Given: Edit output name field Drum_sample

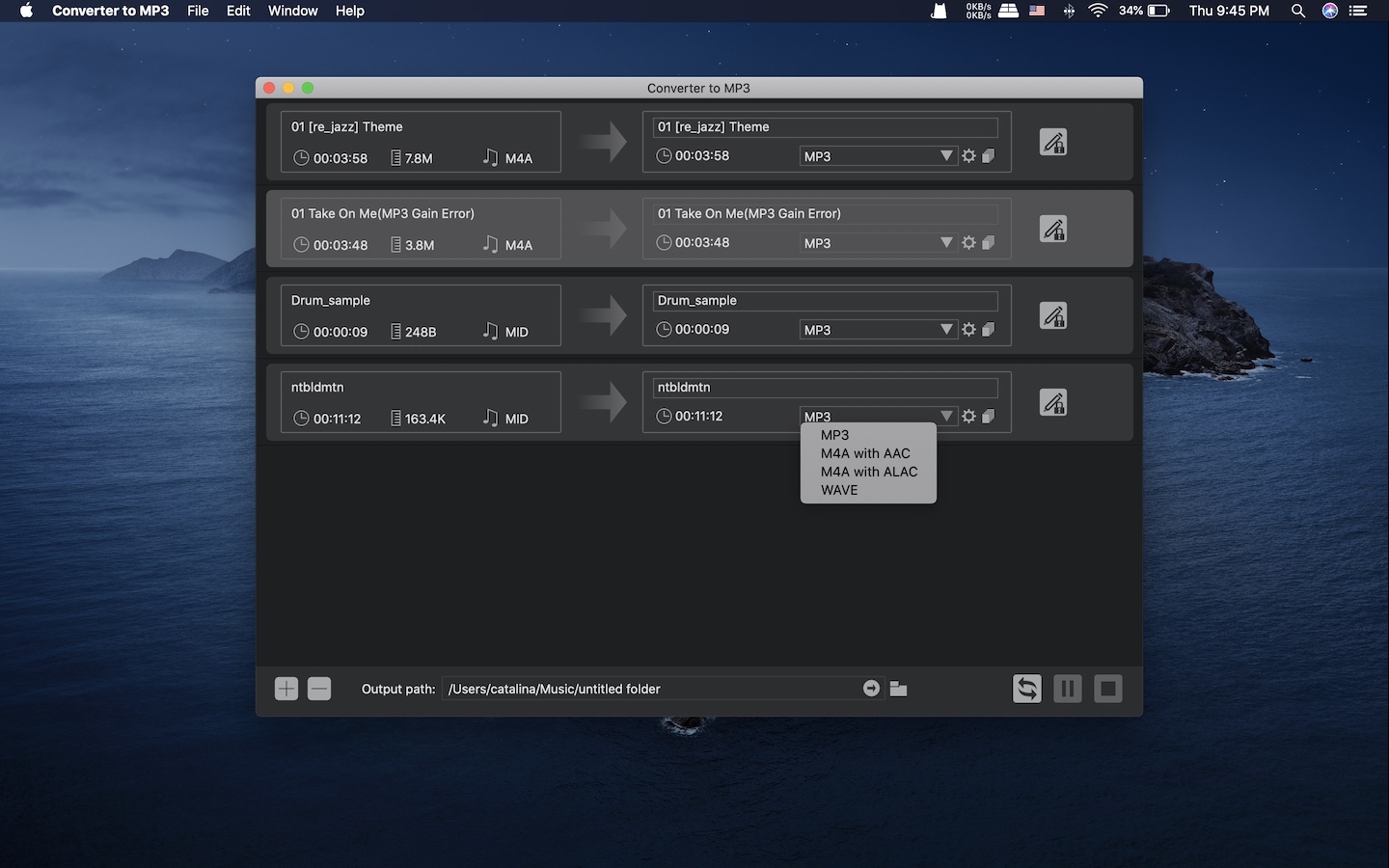Looking at the screenshot, I should (826, 301).
